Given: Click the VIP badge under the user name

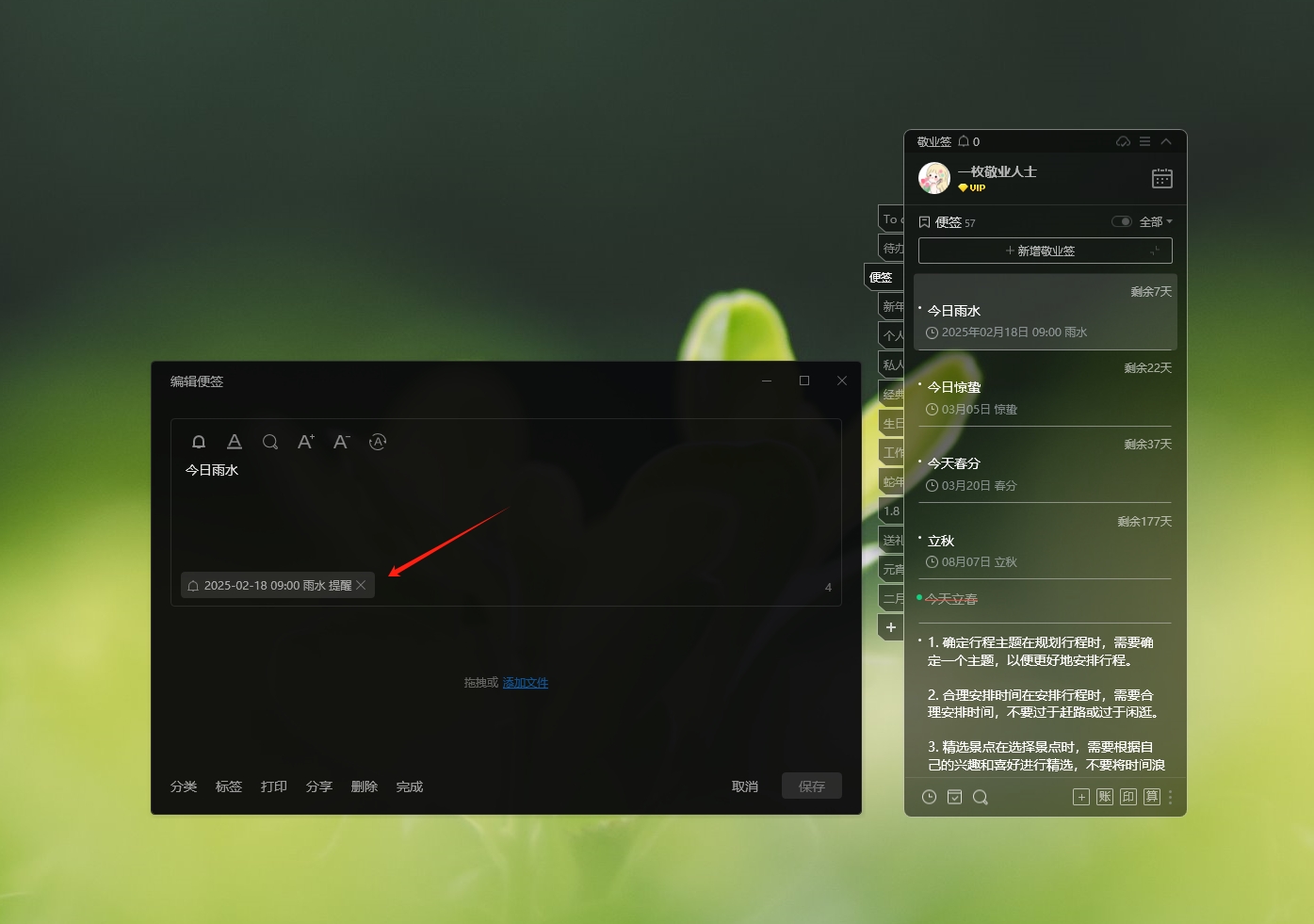Looking at the screenshot, I should (972, 187).
